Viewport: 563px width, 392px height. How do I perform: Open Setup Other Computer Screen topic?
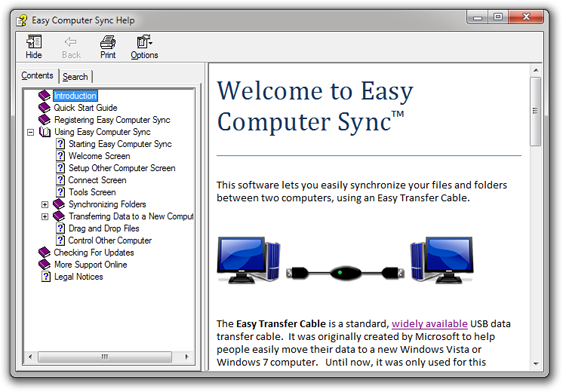(x=122, y=168)
